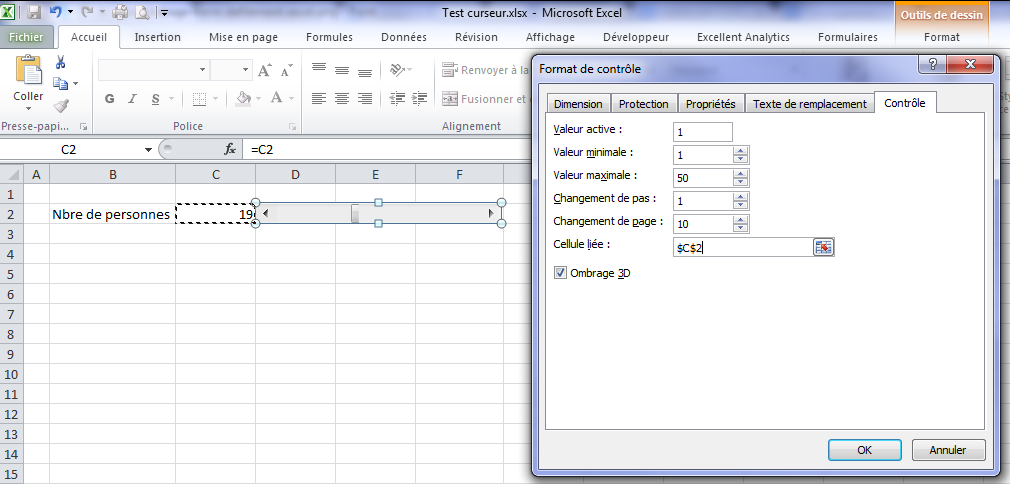Click the insert function fx icon
1010x484 pixels.
point(229,149)
